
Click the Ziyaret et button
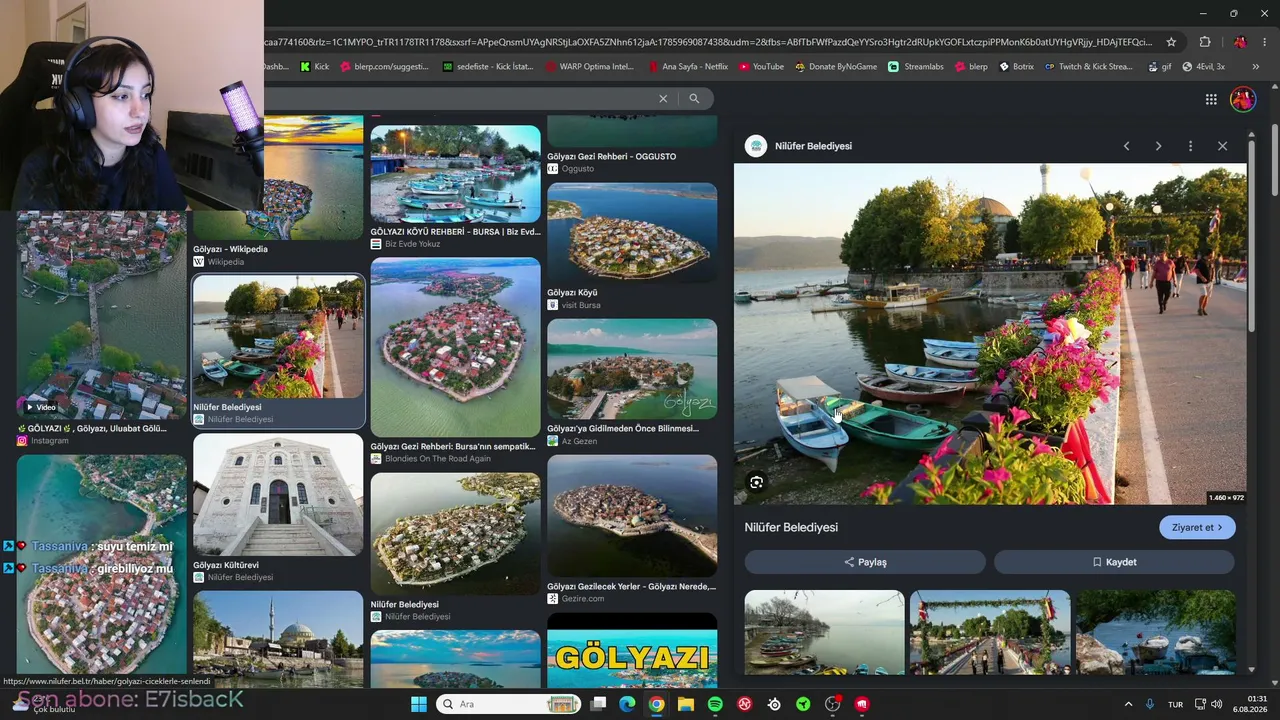click(x=1197, y=527)
